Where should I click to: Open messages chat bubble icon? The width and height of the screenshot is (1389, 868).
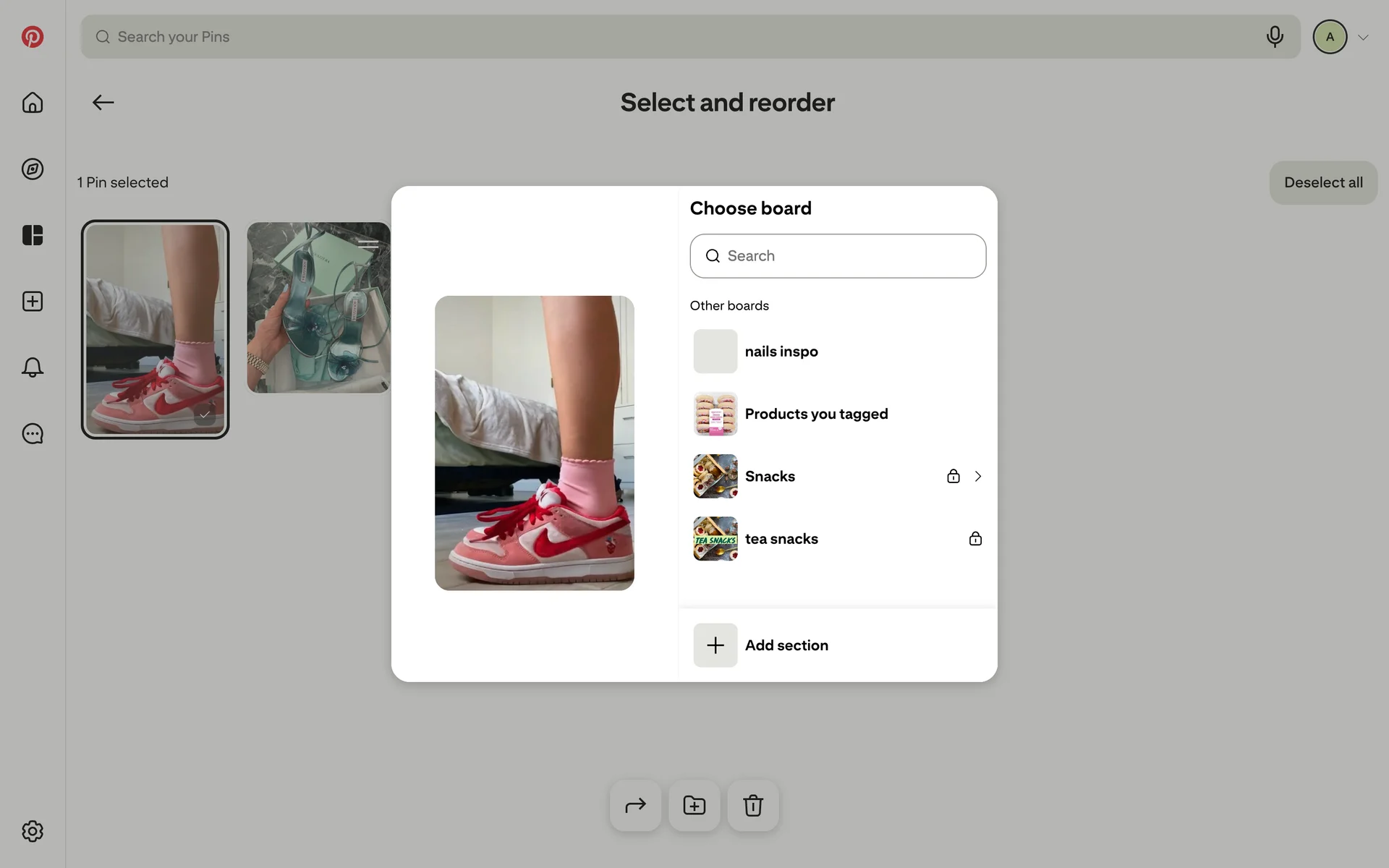click(x=33, y=434)
